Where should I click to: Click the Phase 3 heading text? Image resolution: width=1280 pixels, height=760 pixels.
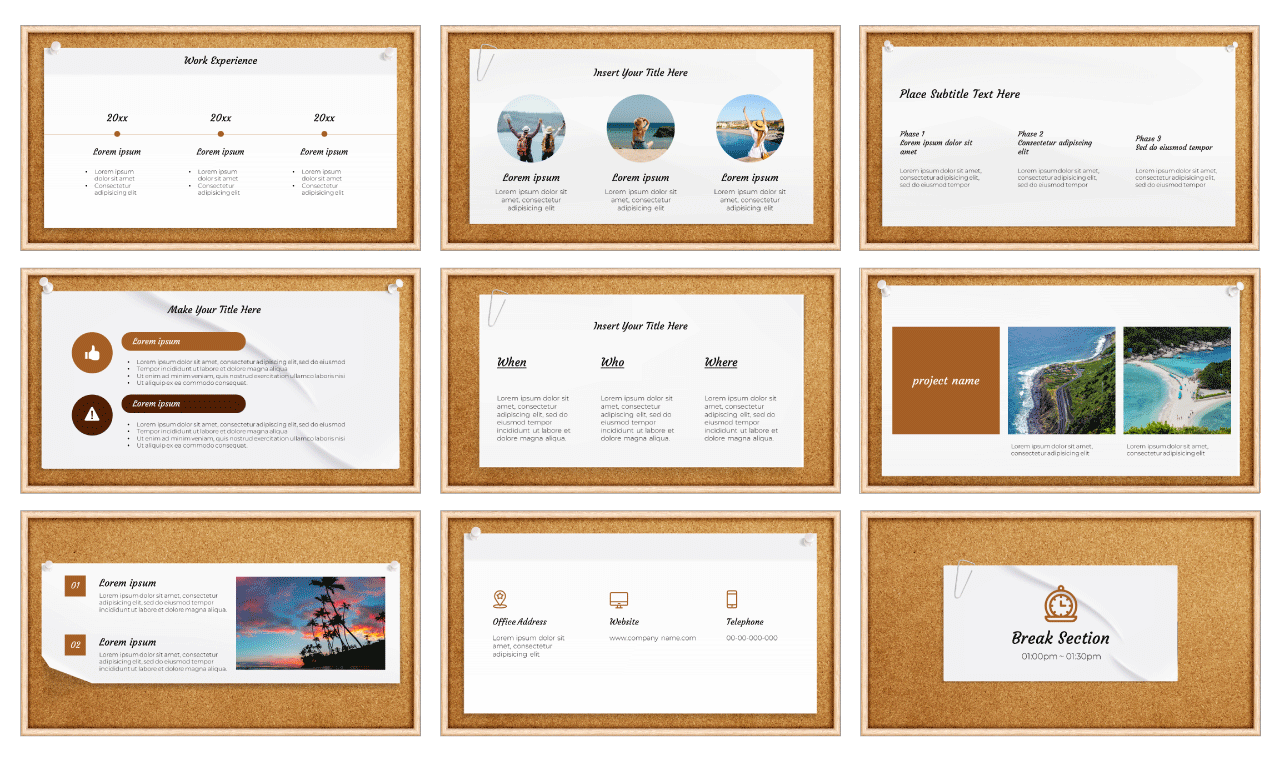(x=1148, y=139)
